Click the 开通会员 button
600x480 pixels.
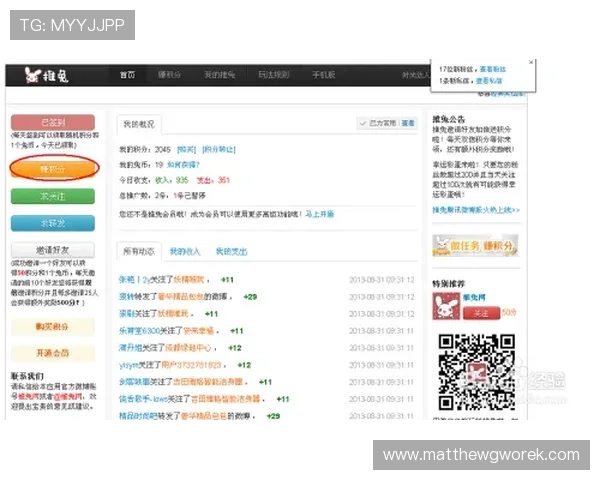pyautogui.click(x=52, y=353)
